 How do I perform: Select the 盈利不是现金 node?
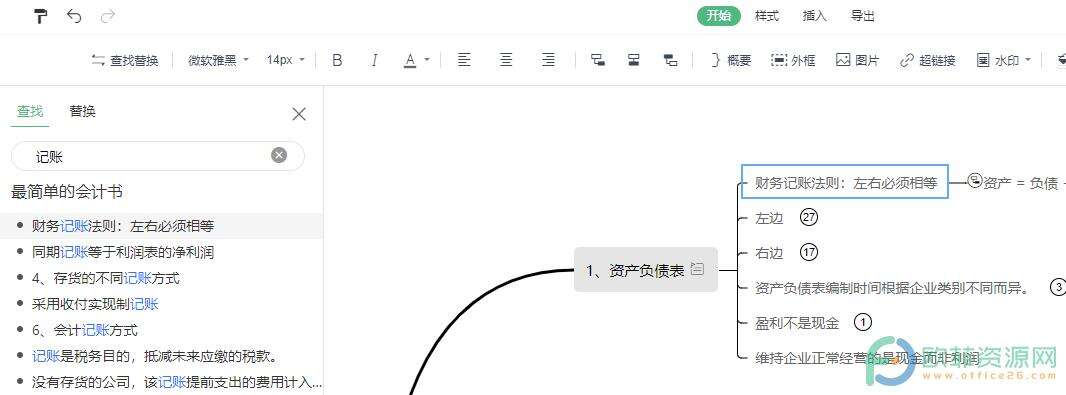(x=797, y=323)
